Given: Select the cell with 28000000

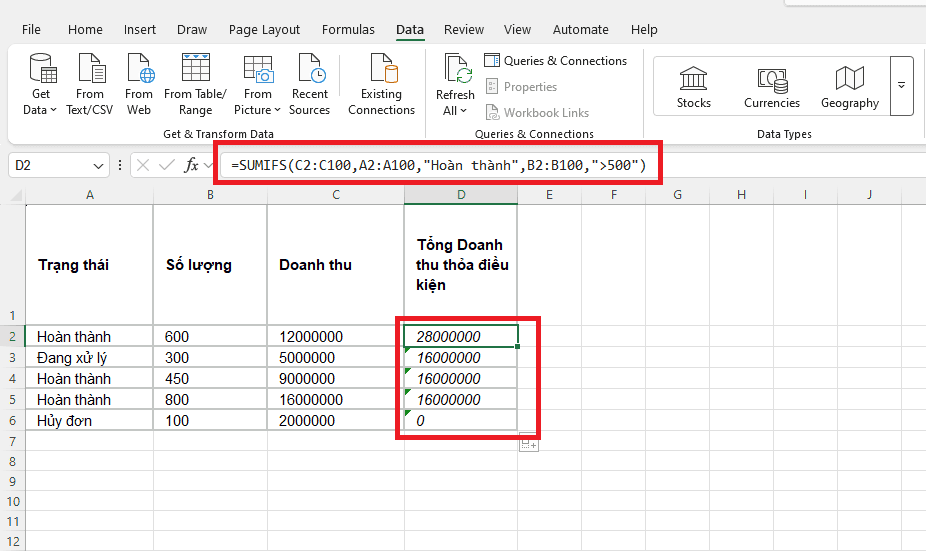Looking at the screenshot, I should [461, 337].
